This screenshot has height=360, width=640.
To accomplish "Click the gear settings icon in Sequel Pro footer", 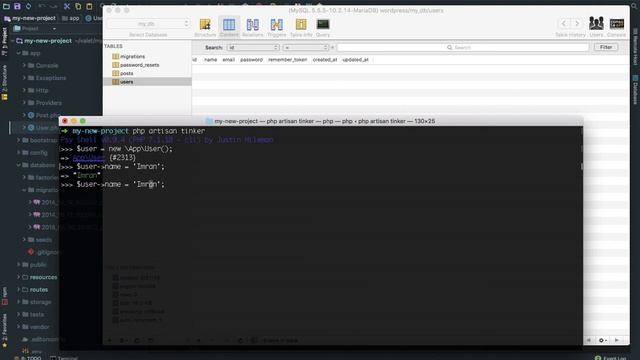I will pyautogui.click(x=602, y=340).
